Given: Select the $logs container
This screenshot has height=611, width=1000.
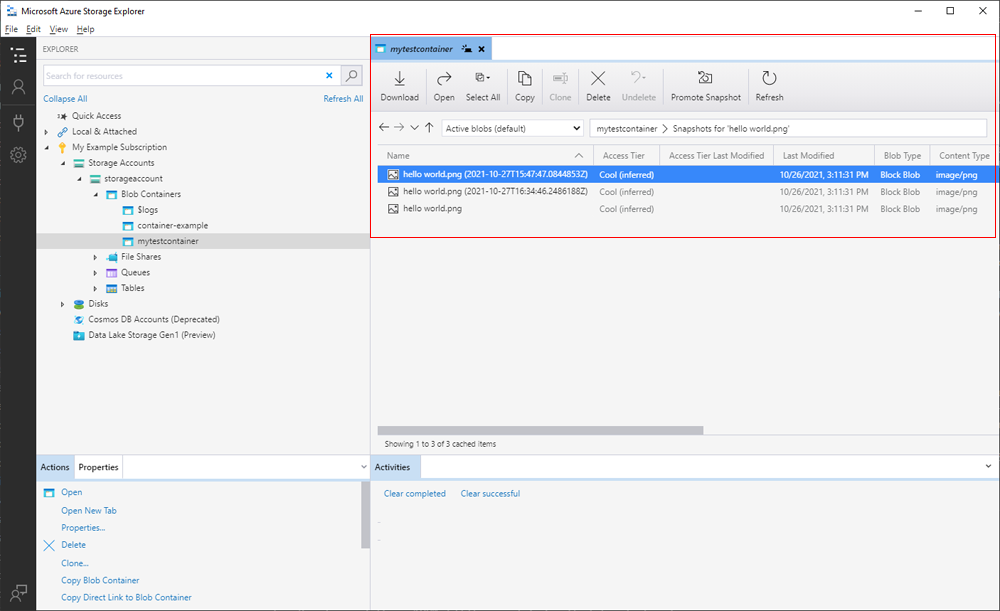Looking at the screenshot, I should (147, 210).
